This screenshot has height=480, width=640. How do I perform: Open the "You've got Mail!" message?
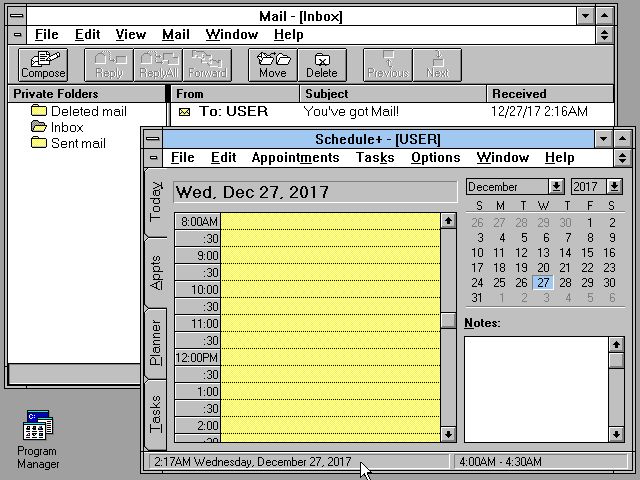click(x=351, y=111)
